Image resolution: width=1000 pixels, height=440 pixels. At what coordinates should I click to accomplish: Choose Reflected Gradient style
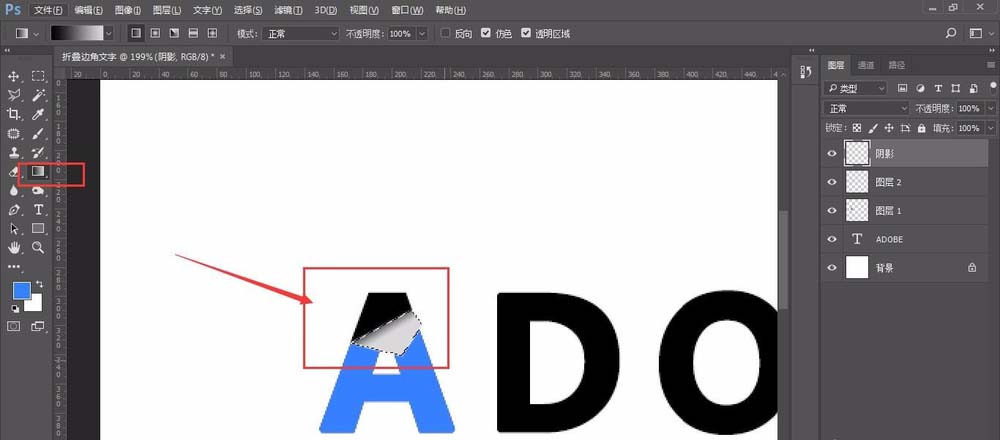click(x=193, y=33)
